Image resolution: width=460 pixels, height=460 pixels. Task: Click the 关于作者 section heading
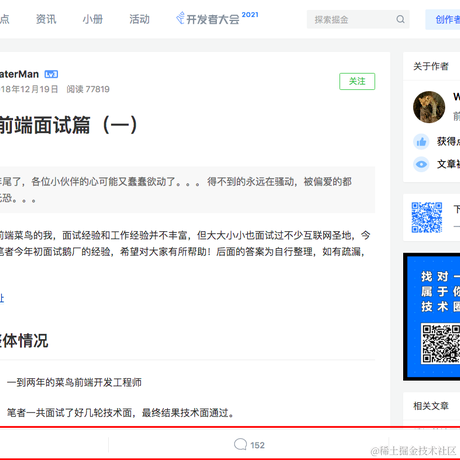431,66
